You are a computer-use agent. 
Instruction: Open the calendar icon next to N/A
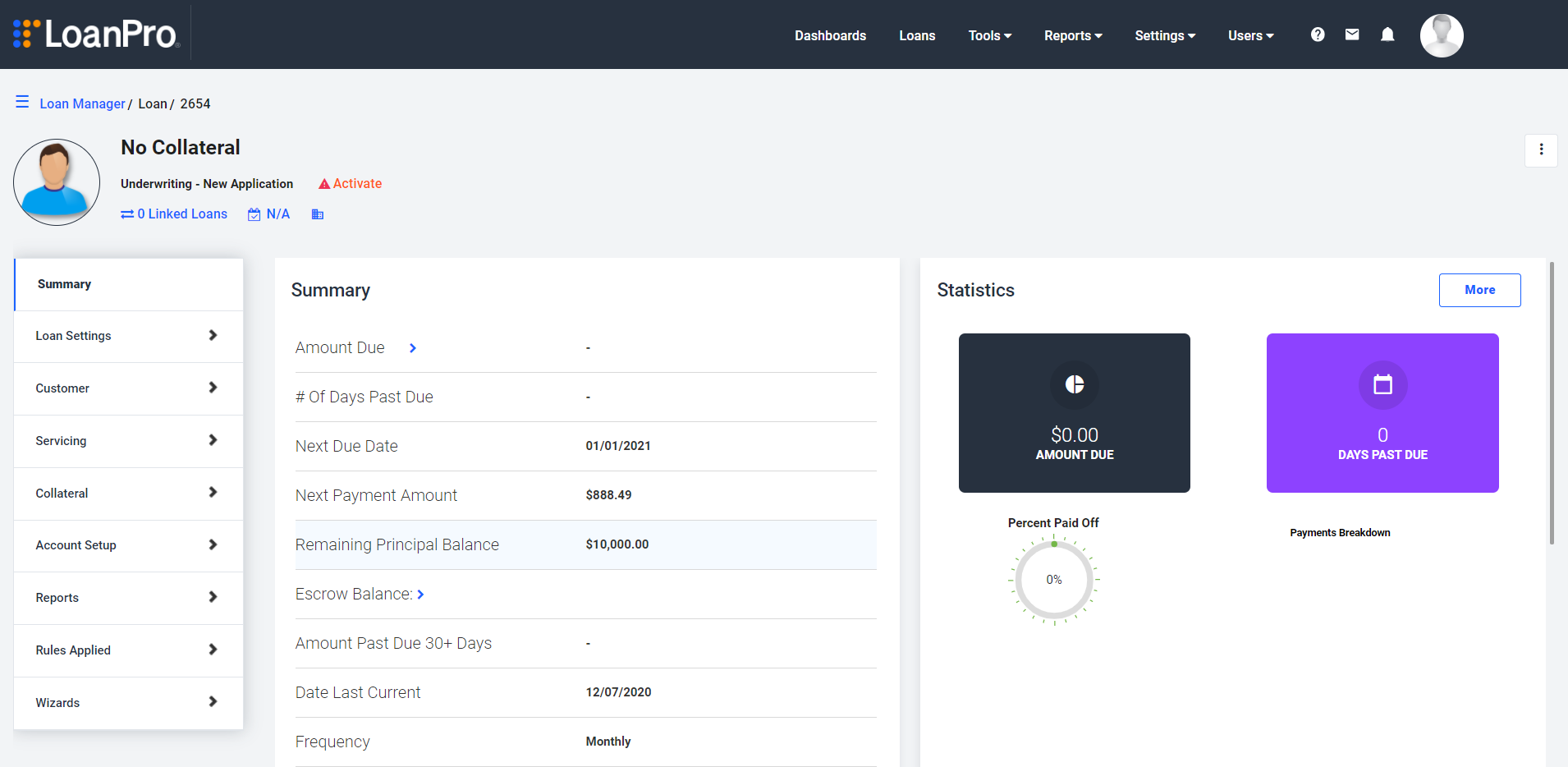[254, 214]
